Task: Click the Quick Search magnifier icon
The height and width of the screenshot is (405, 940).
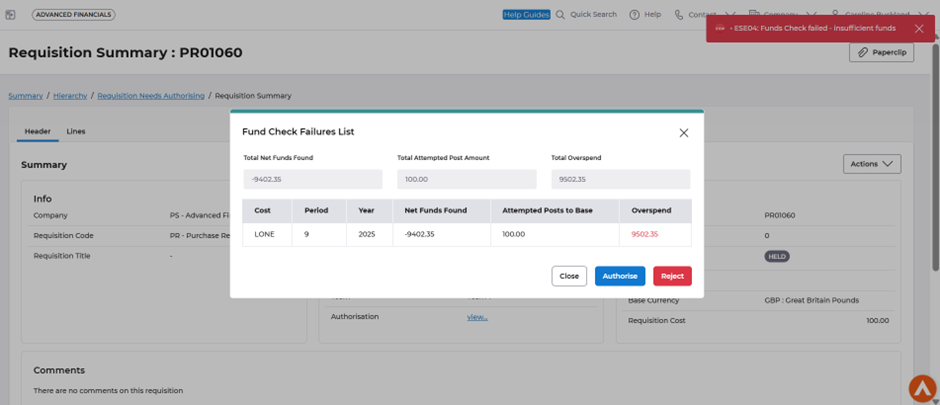Action: coord(561,15)
